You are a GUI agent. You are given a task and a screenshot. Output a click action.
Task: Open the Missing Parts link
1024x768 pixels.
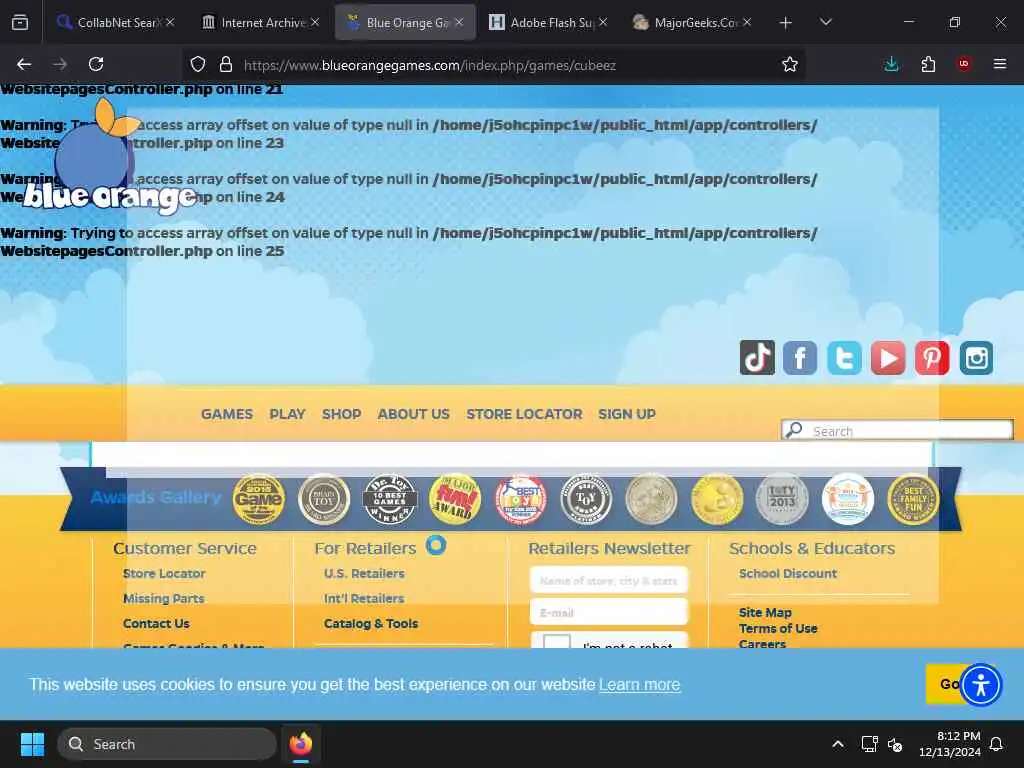(164, 598)
